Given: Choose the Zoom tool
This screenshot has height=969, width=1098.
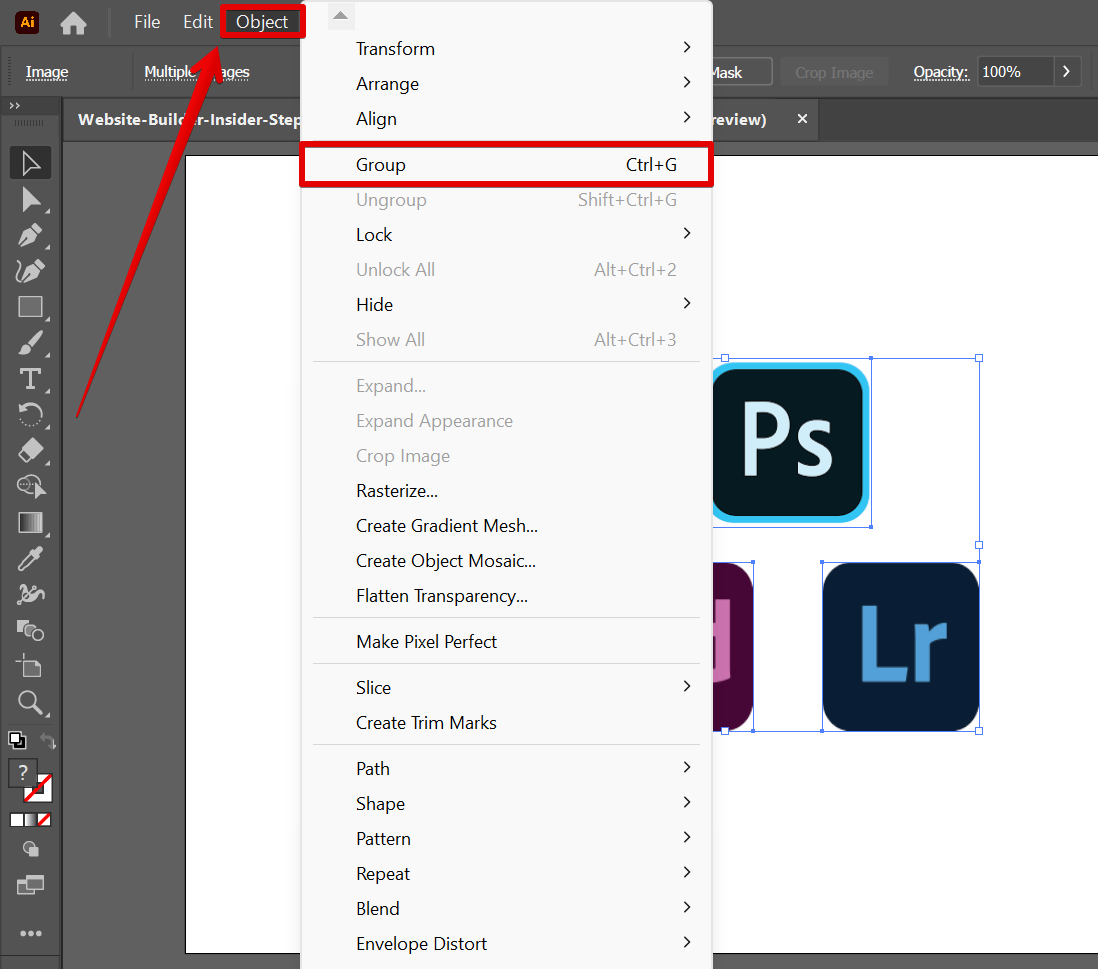Looking at the screenshot, I should (30, 702).
